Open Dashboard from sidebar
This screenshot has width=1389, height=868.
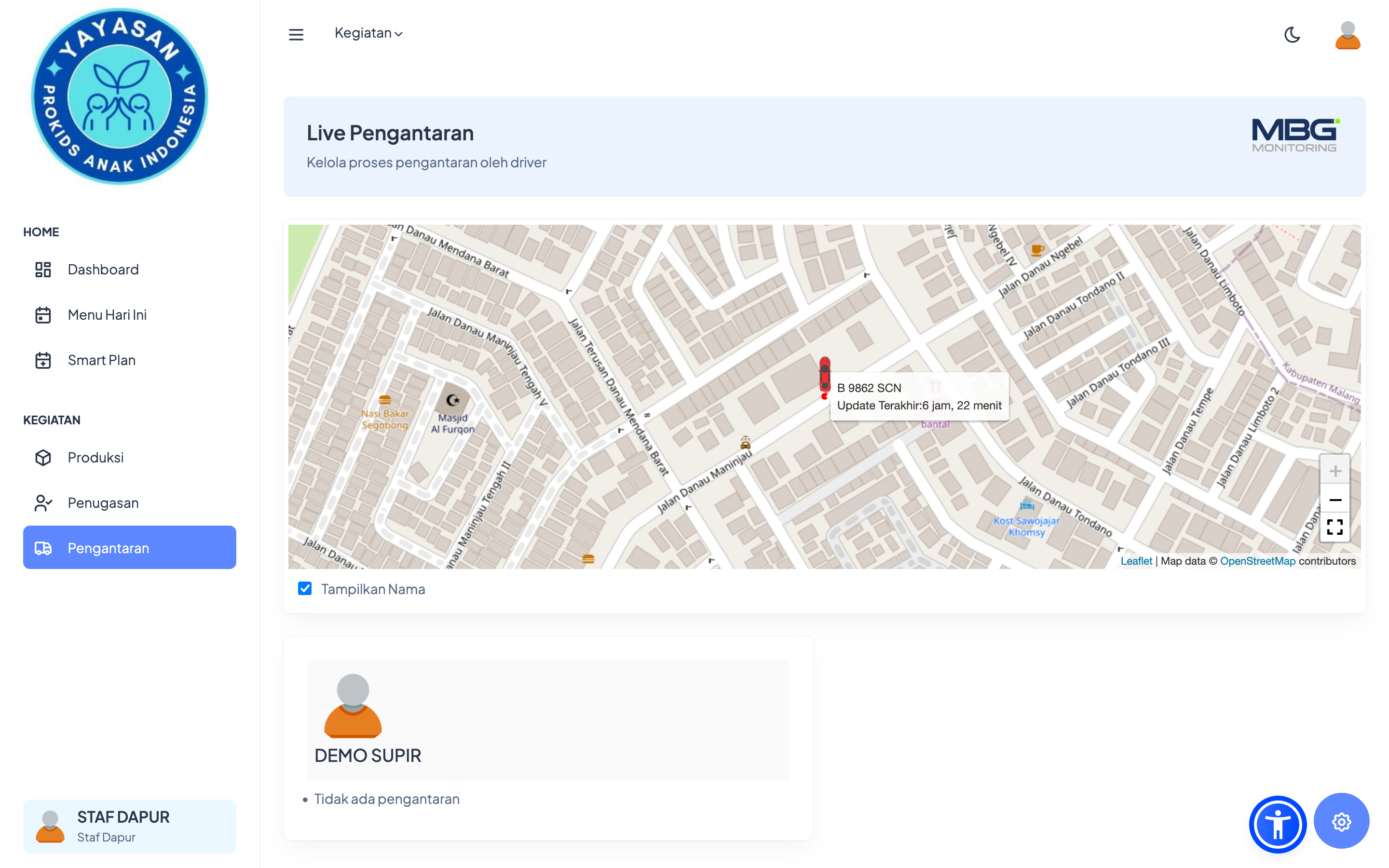tap(103, 269)
